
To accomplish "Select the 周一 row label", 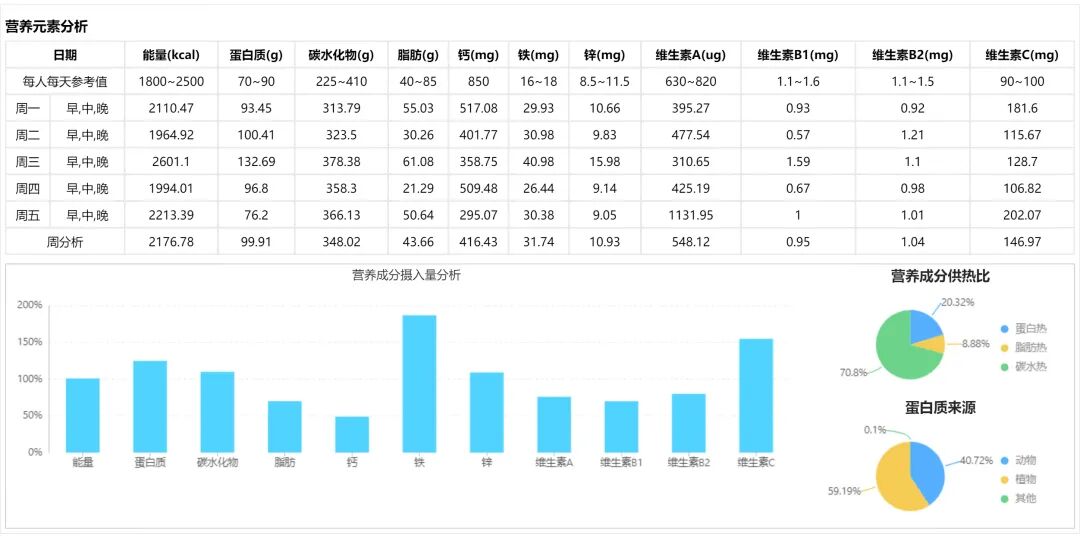I will (28, 108).
